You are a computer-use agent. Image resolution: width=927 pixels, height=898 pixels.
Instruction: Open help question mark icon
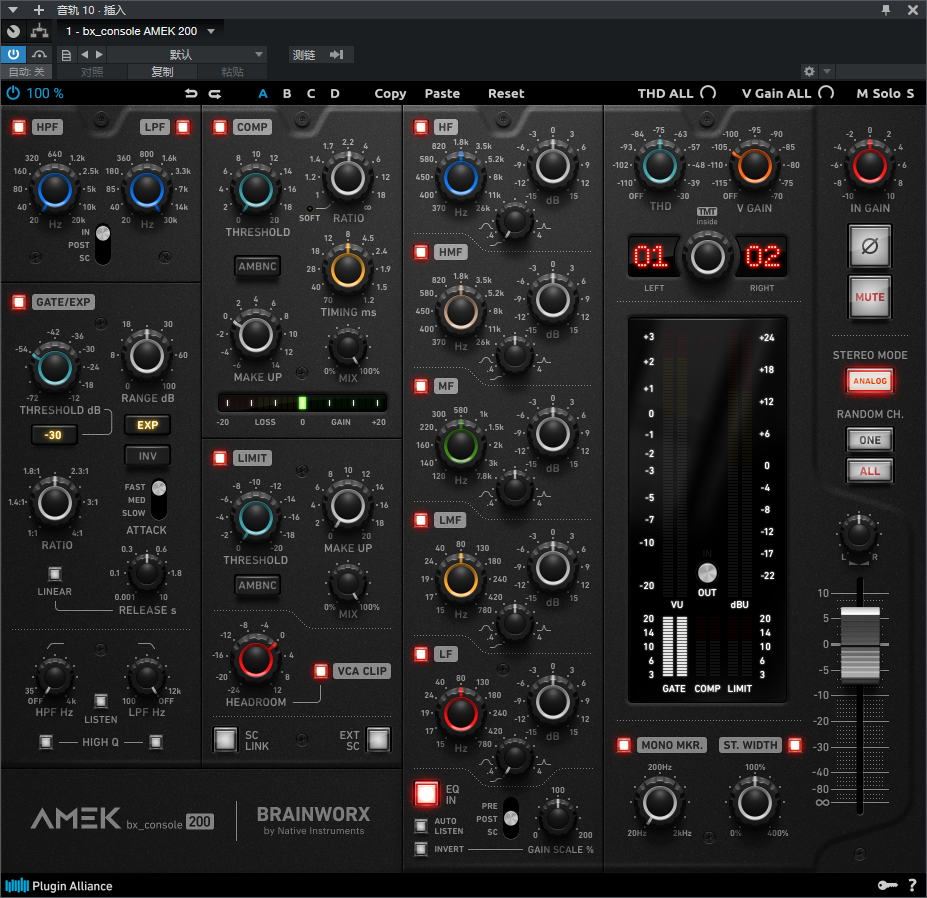[912, 885]
